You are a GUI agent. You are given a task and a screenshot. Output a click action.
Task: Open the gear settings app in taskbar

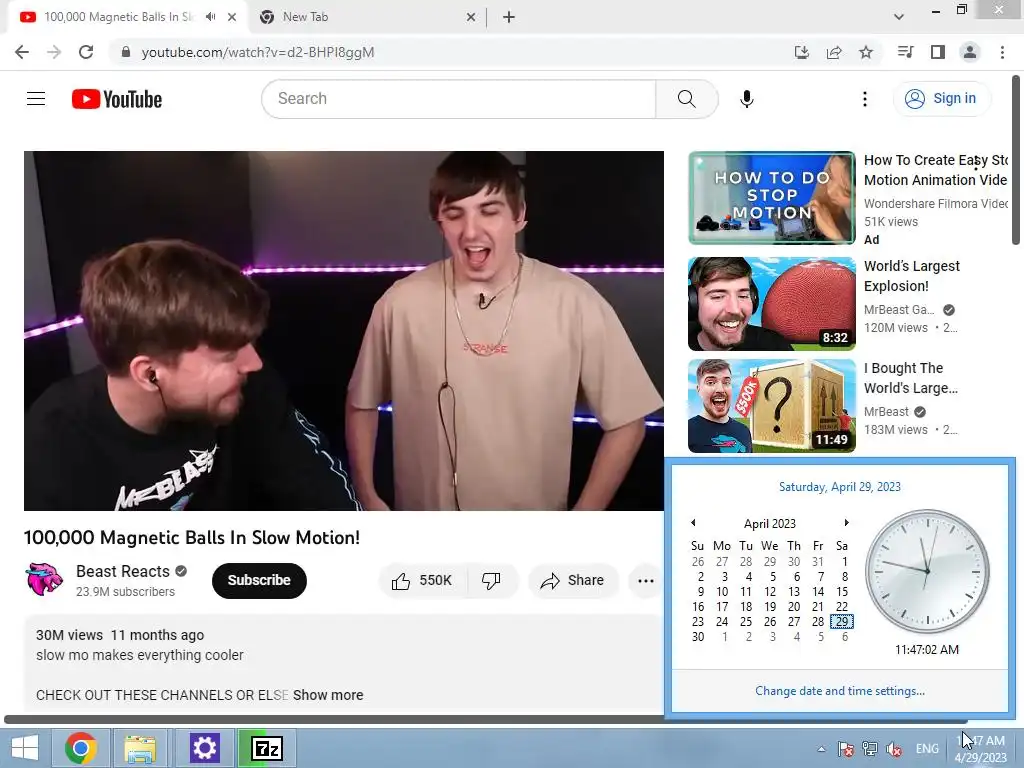pyautogui.click(x=204, y=748)
